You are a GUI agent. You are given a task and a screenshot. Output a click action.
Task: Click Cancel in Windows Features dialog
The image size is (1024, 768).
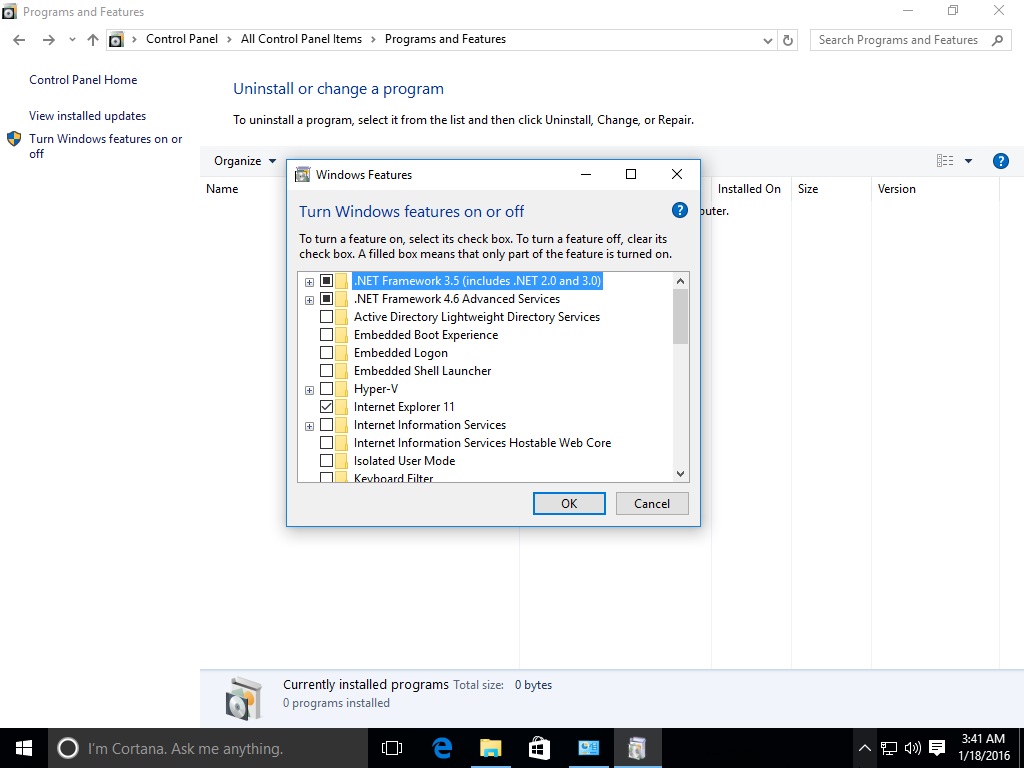pyautogui.click(x=652, y=504)
